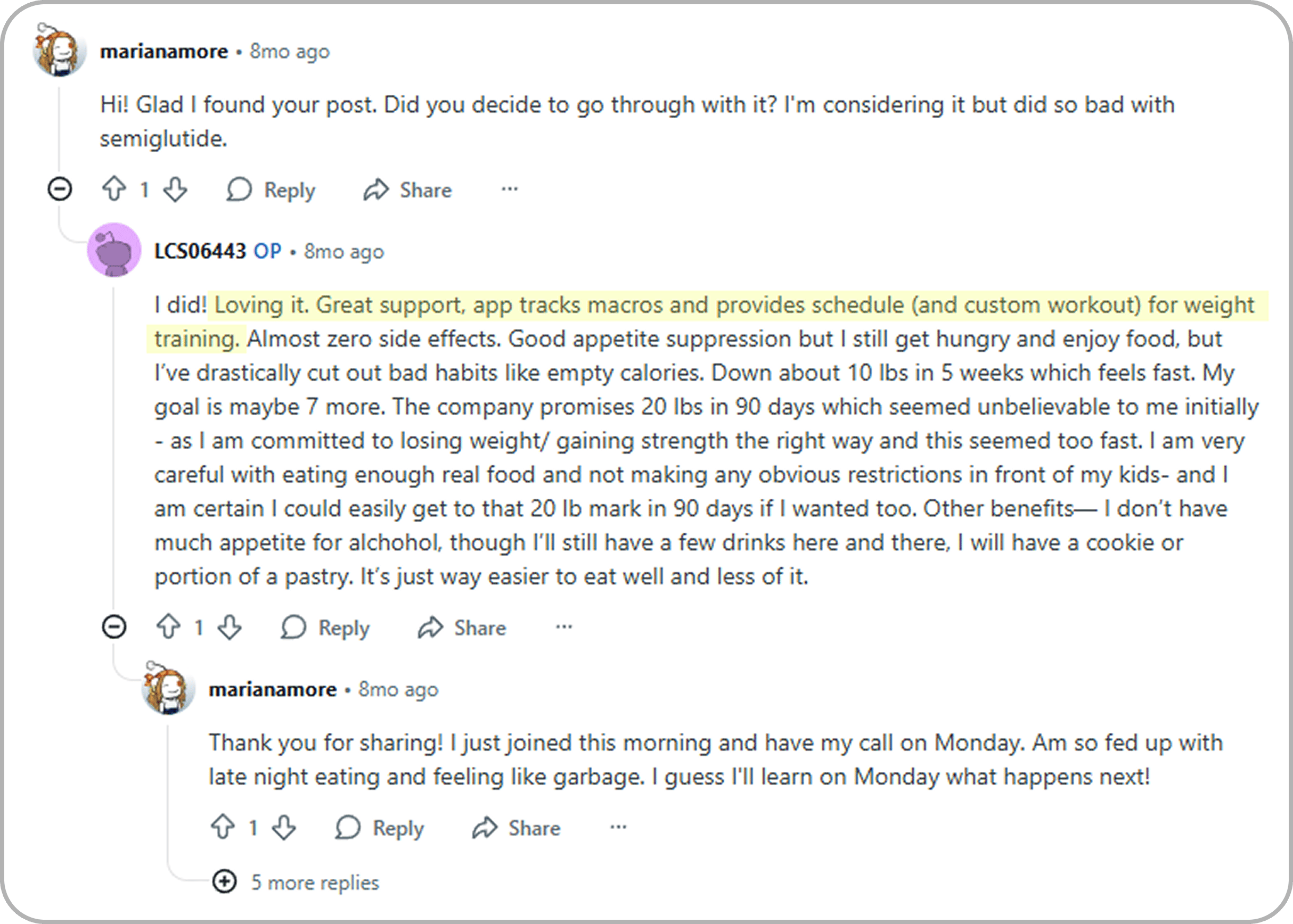The image size is (1293, 924).
Task: Open LCS06443's profile via the username link
Action: coord(200,250)
